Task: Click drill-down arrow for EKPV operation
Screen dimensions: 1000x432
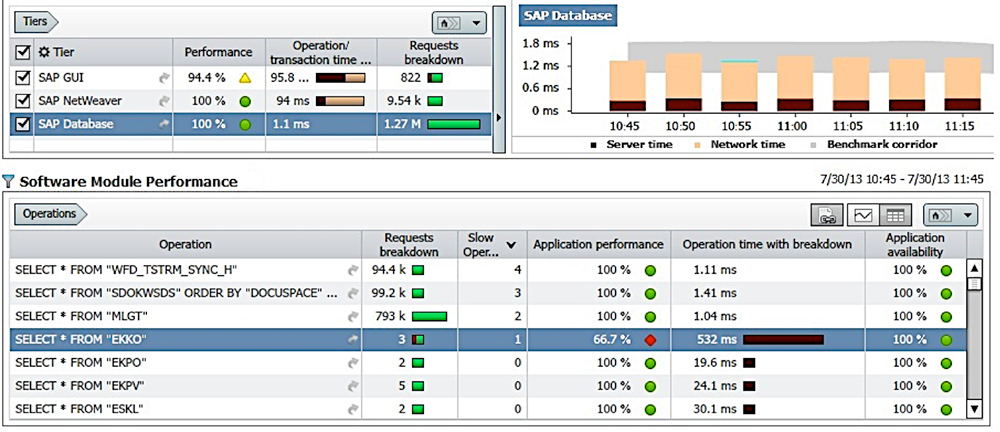Action: 351,385
